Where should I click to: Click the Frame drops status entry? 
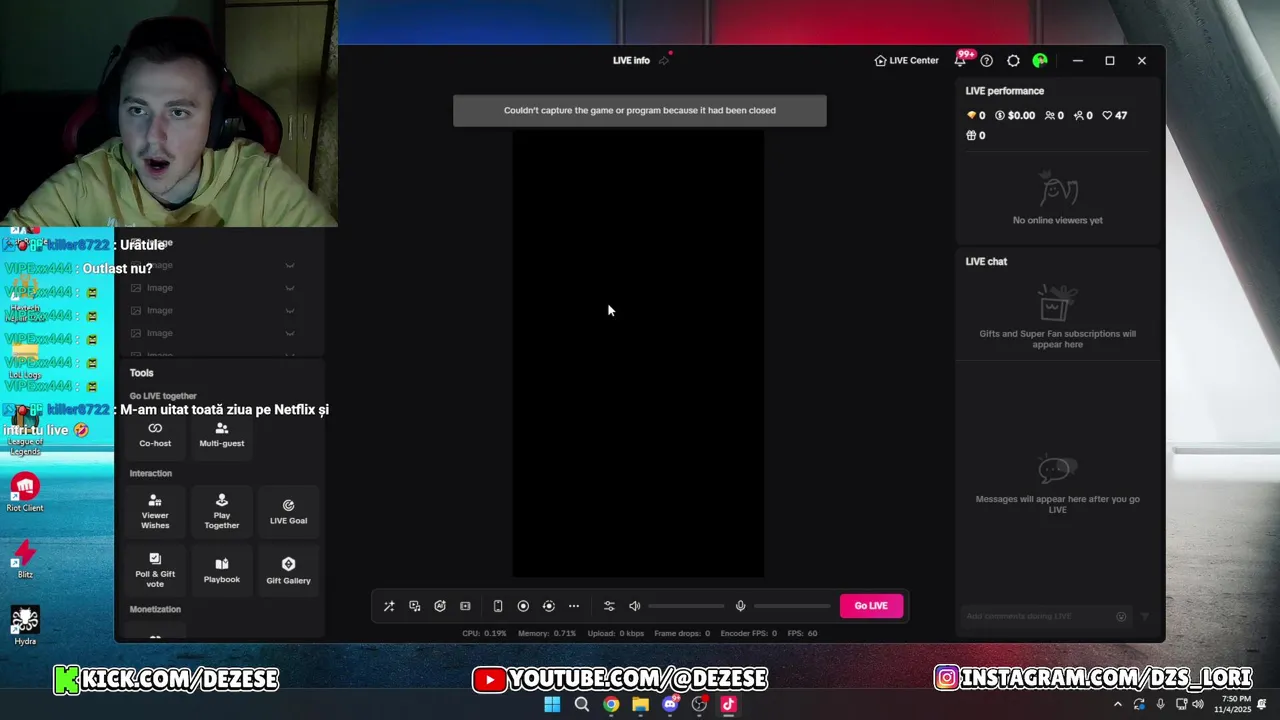point(682,634)
